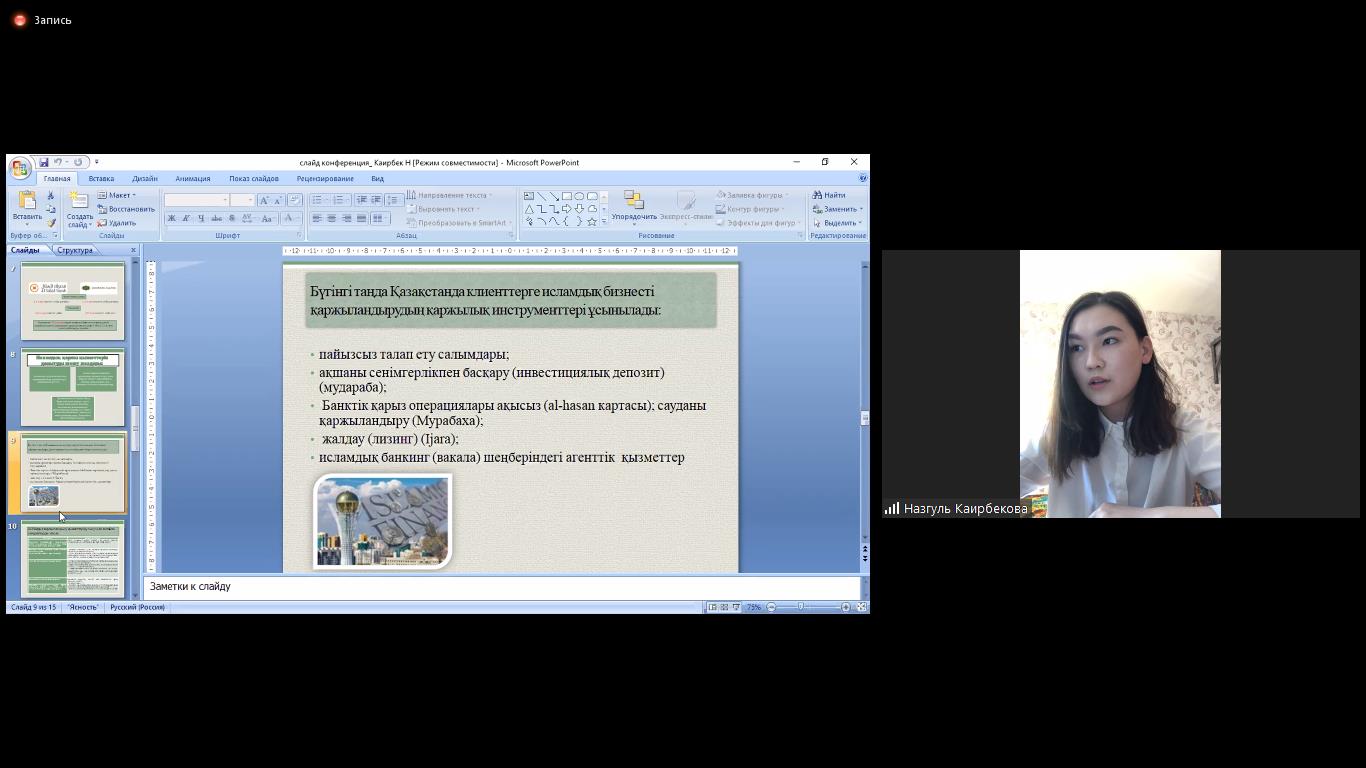Viewport: 1366px width, 768px height.
Task: Open PowerPoint help question mark icon
Action: click(862, 178)
